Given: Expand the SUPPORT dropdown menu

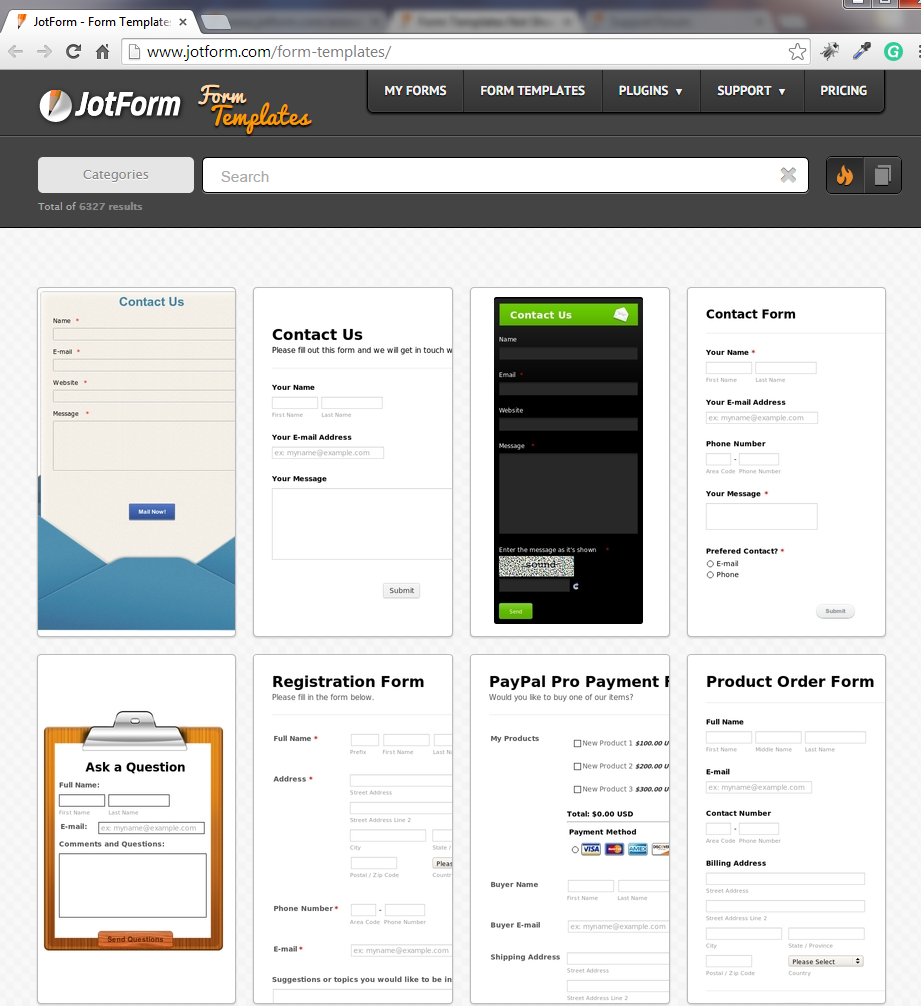Looking at the screenshot, I should (x=751, y=91).
